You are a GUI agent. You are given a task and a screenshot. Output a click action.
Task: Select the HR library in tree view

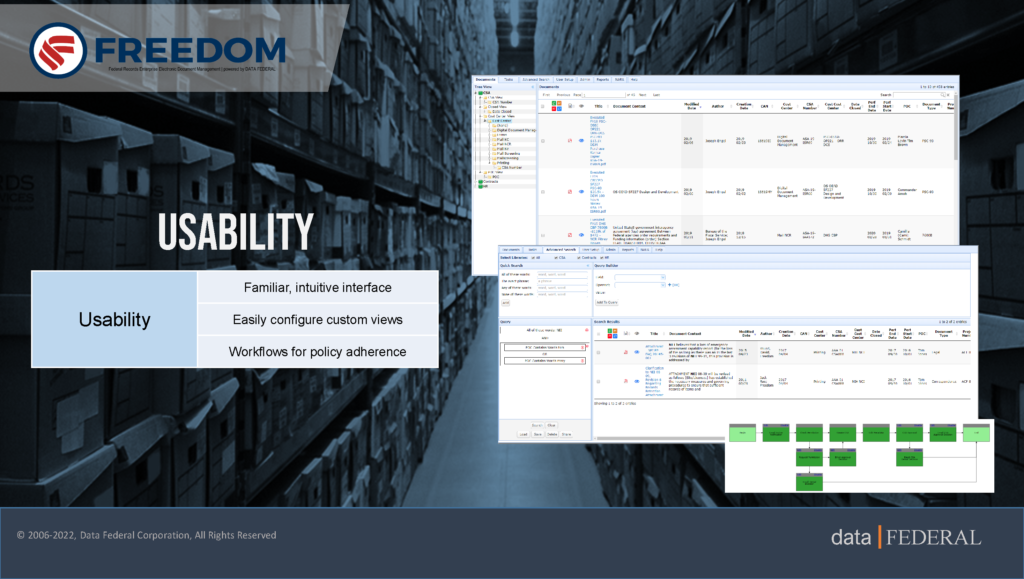click(x=485, y=186)
